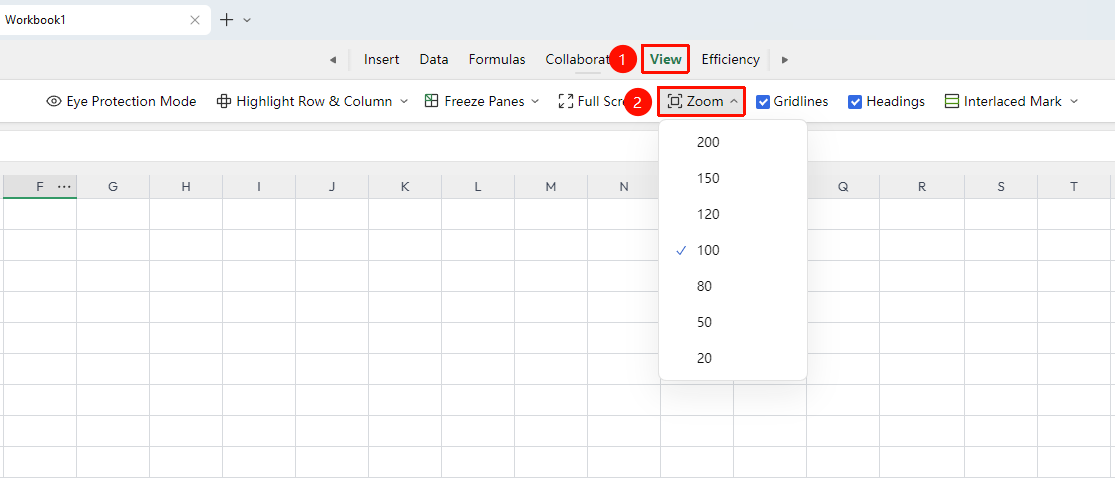Set zoom to 150
Viewport: 1115px width, 478px height.
click(x=733, y=179)
